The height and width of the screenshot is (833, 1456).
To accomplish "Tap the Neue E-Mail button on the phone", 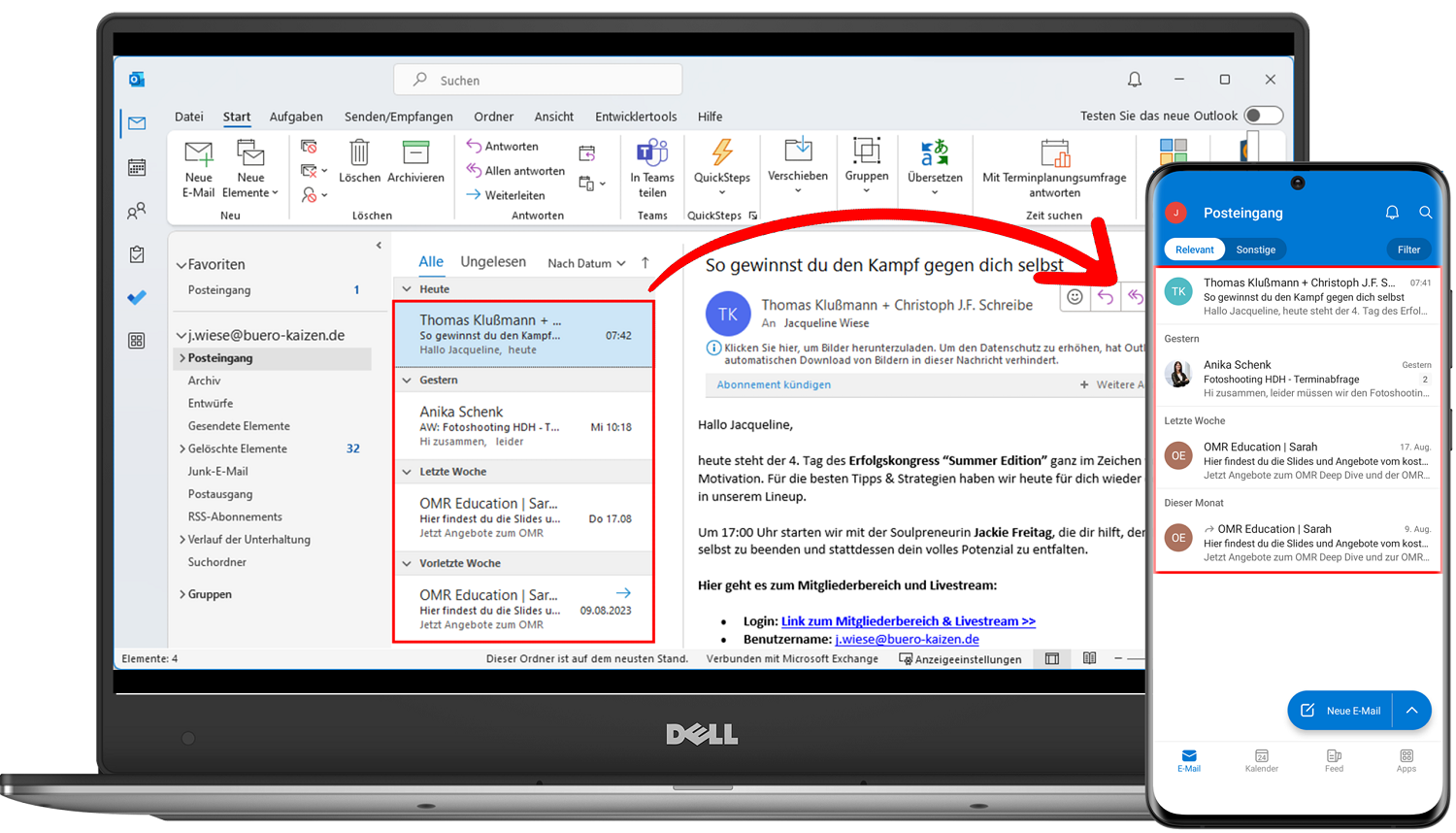I will pos(1341,711).
